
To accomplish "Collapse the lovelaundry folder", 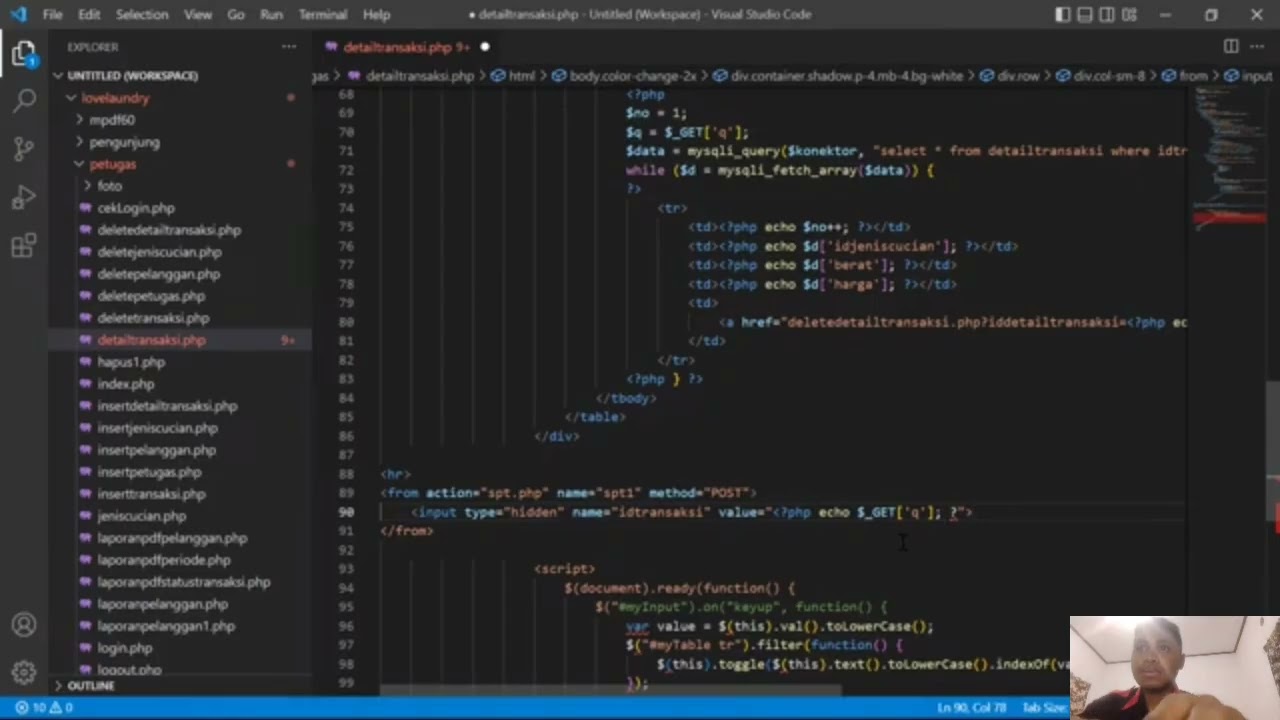I will [115, 98].
